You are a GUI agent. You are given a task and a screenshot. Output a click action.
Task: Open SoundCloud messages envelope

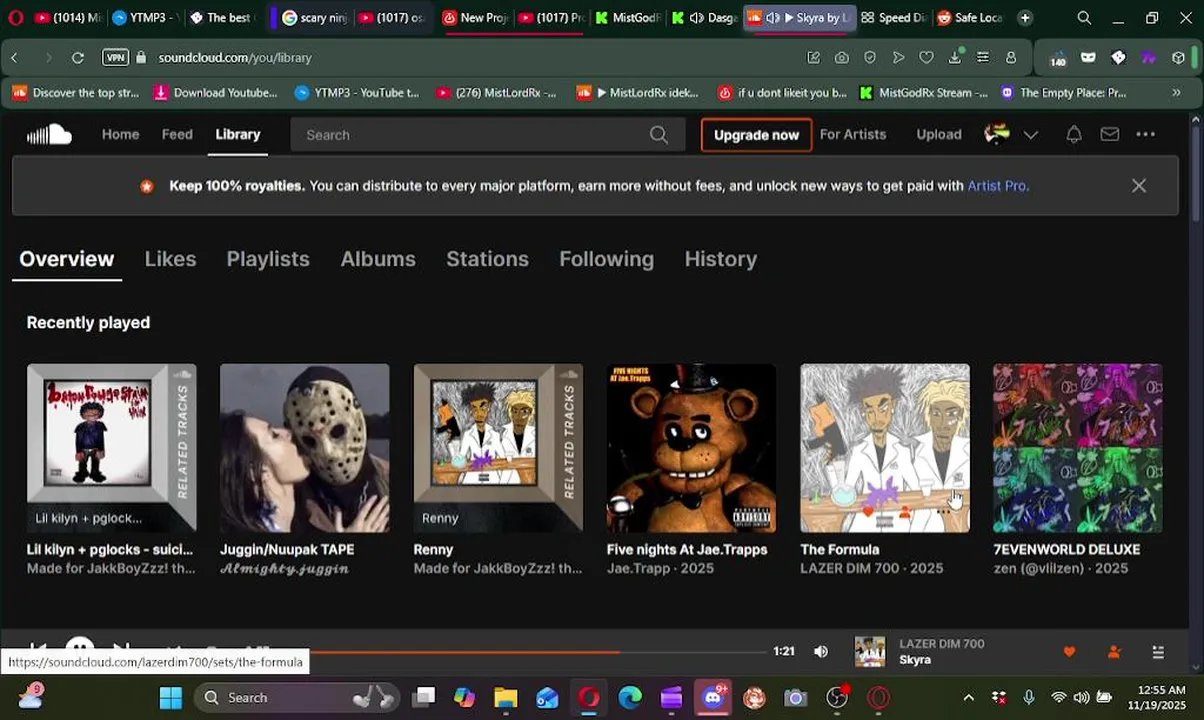pyautogui.click(x=1110, y=134)
